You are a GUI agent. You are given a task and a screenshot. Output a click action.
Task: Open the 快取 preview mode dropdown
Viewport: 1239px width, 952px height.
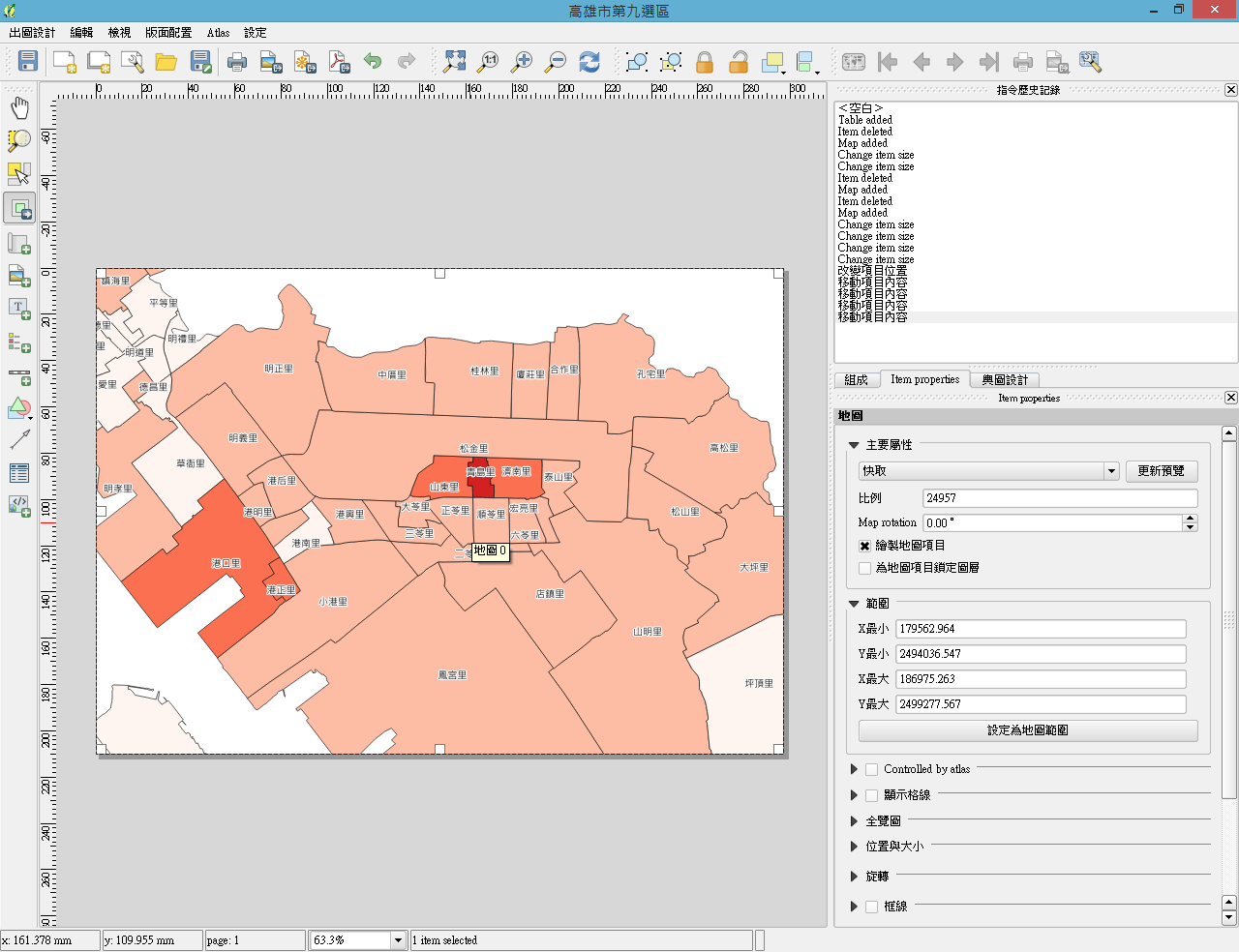point(1111,471)
